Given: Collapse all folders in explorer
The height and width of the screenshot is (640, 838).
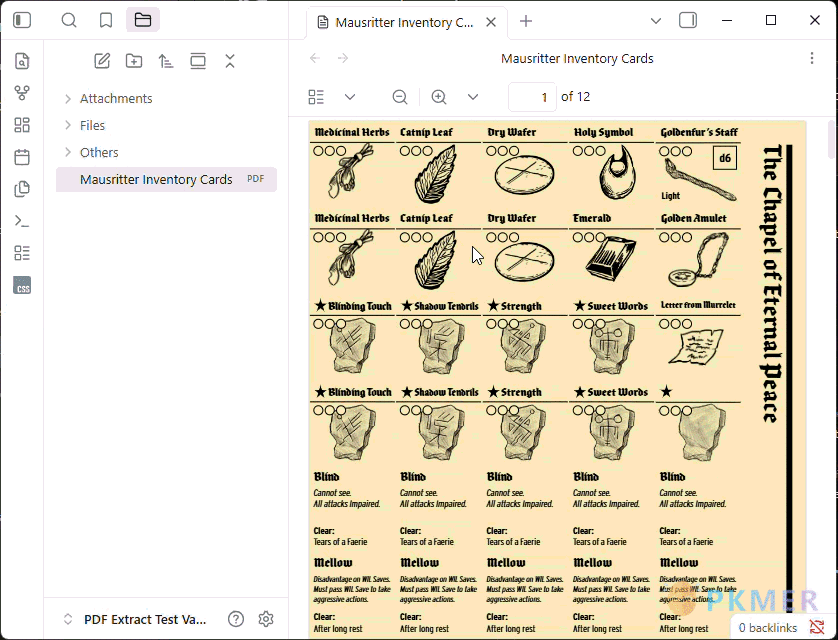Looking at the screenshot, I should pyautogui.click(x=230, y=61).
